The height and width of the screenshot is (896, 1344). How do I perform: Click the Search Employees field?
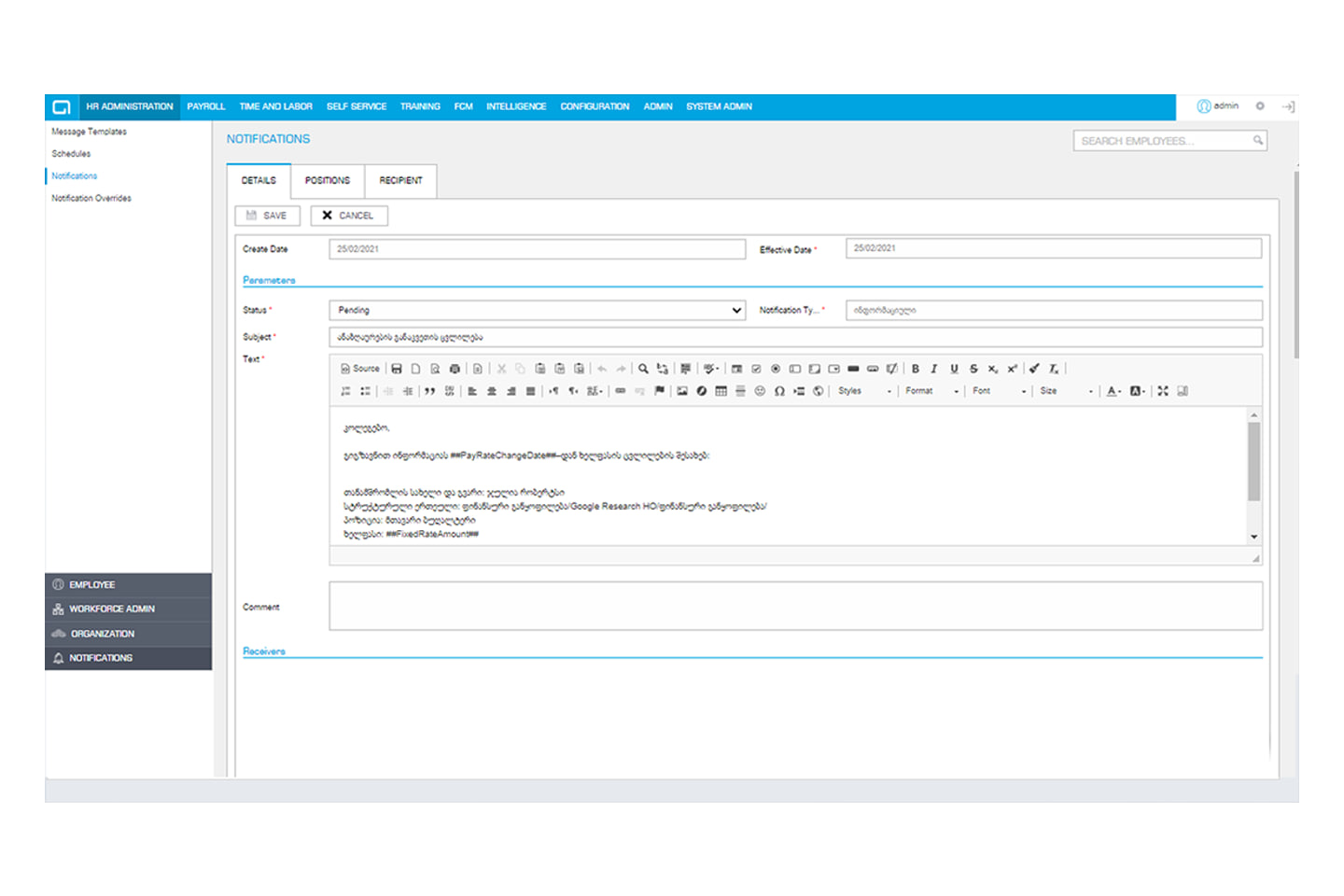(1169, 141)
